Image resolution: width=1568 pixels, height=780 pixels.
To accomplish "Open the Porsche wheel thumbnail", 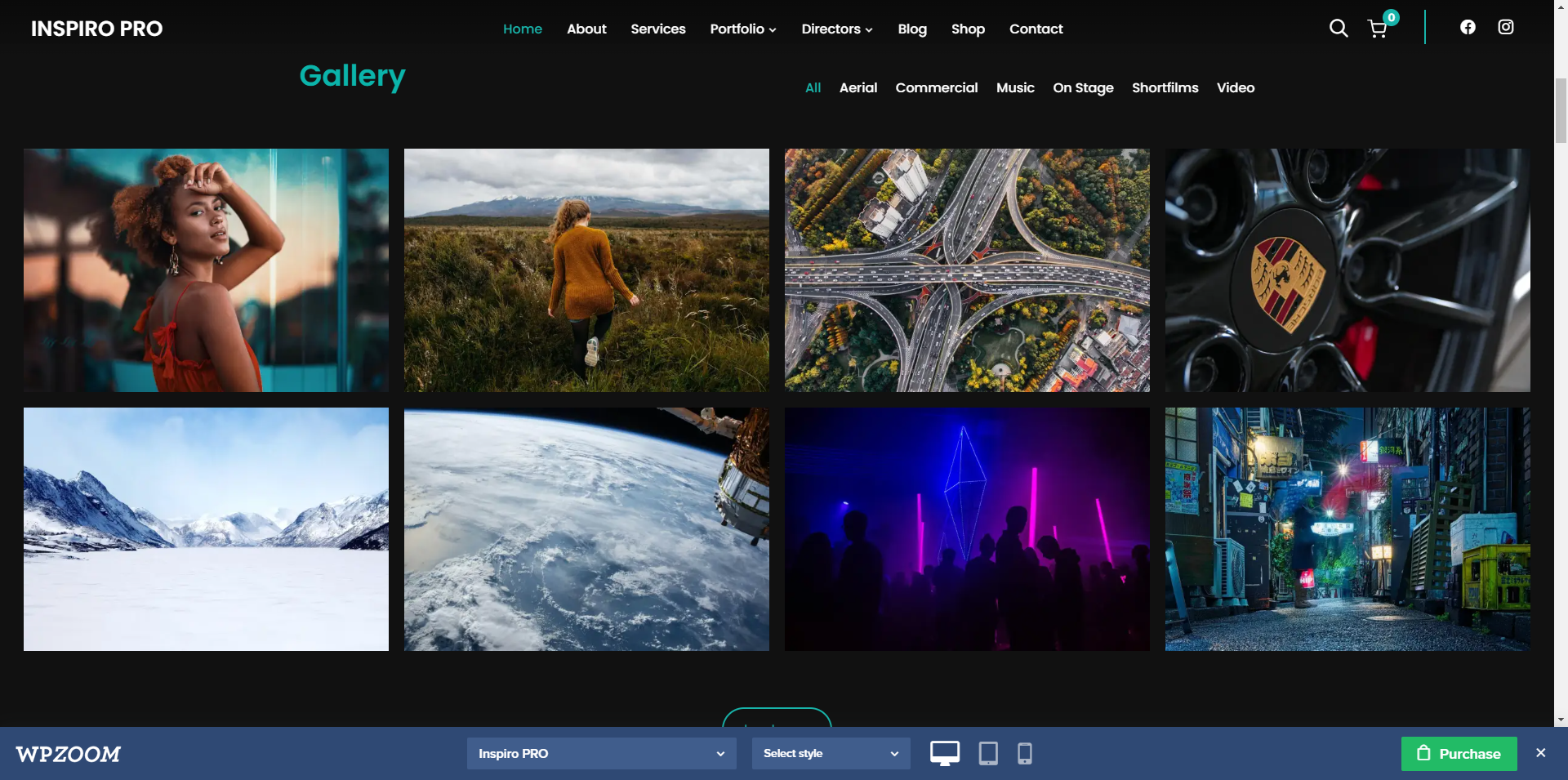I will 1347,270.
